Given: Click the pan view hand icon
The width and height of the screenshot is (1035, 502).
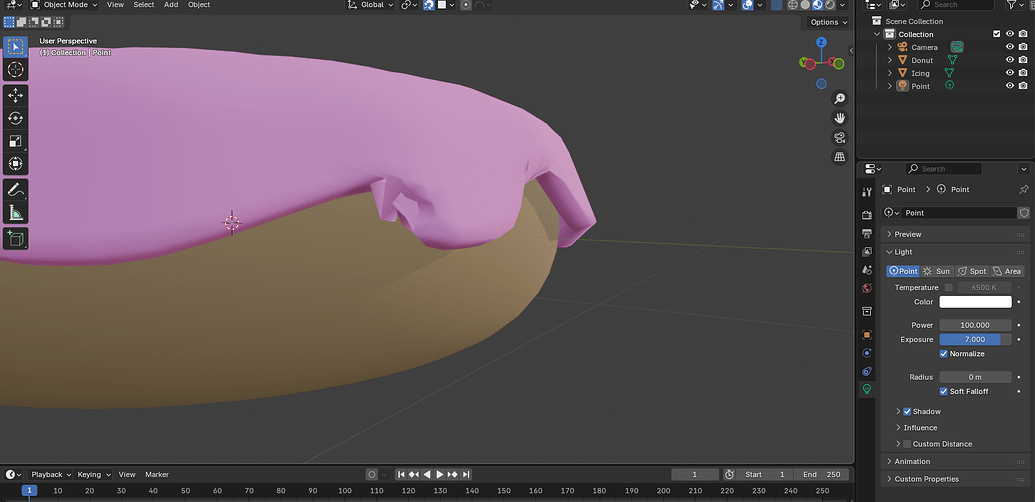Looking at the screenshot, I should coord(840,118).
